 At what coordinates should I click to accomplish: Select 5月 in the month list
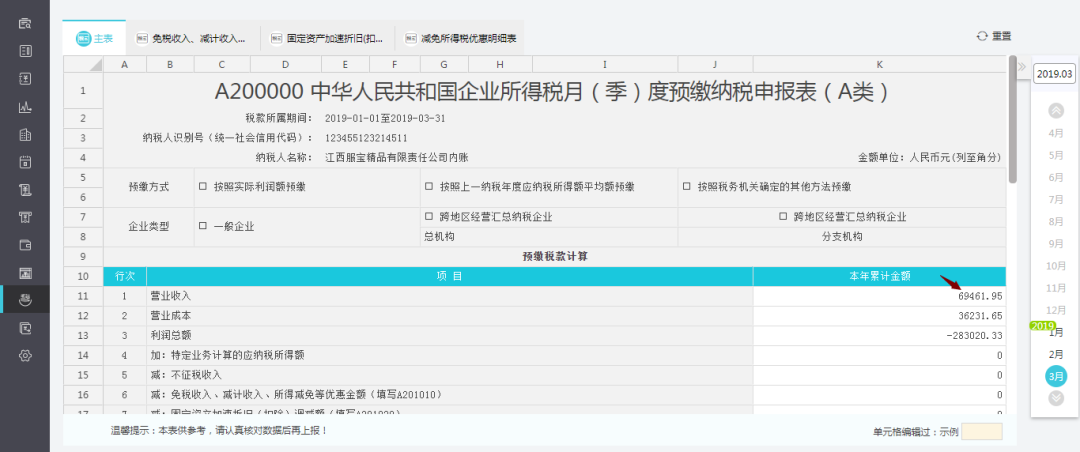[1055, 155]
